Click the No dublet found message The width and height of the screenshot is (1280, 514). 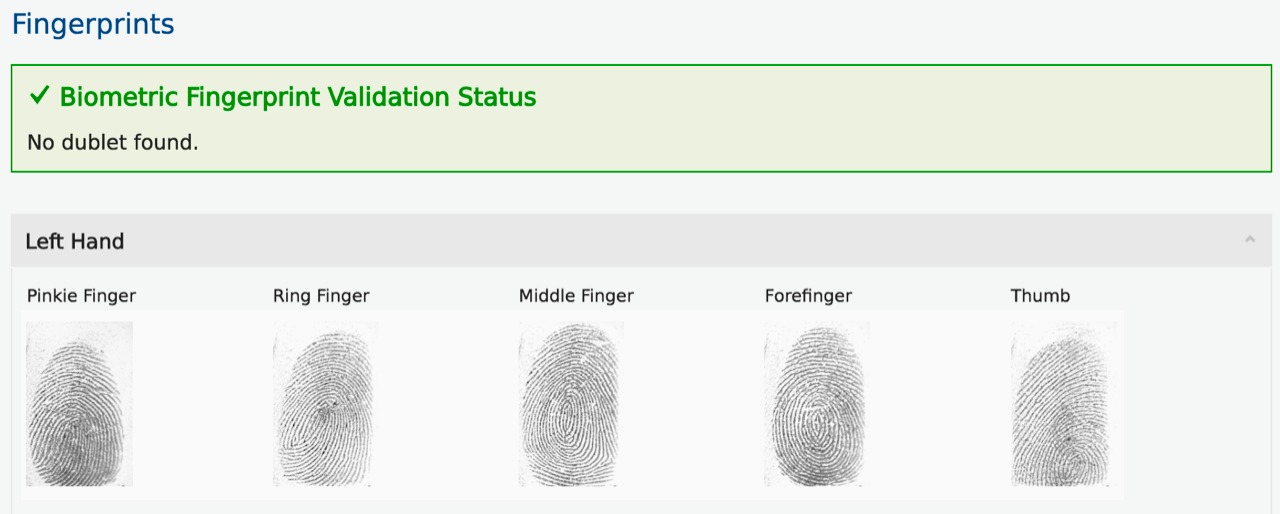pyautogui.click(x=113, y=142)
